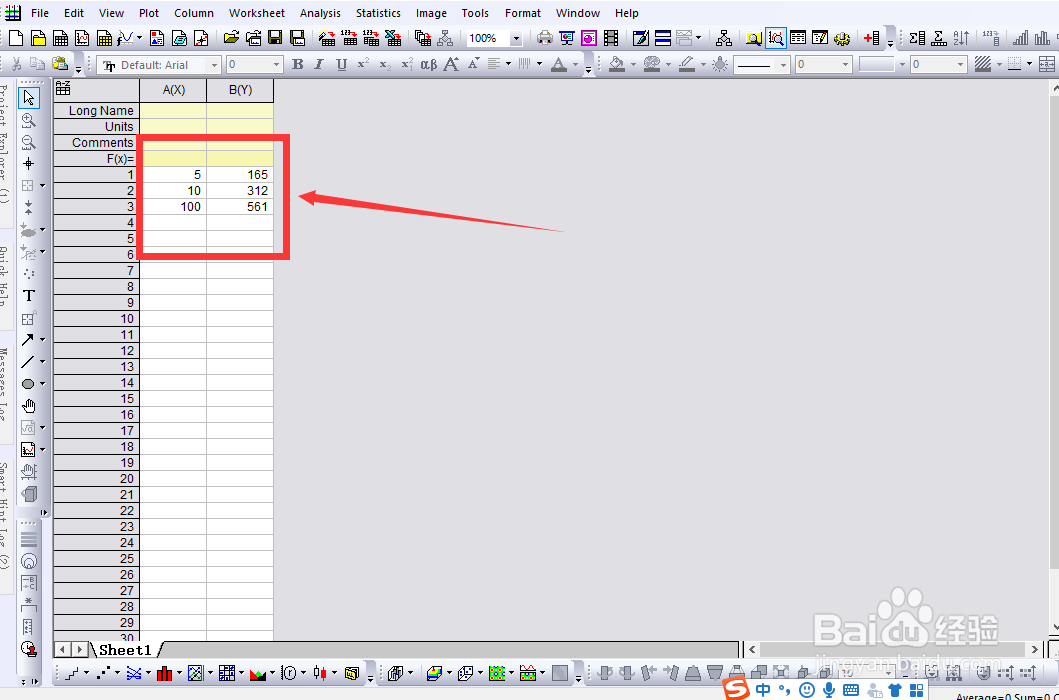Click the Print icon
The width and height of the screenshot is (1059, 700).
click(x=545, y=38)
